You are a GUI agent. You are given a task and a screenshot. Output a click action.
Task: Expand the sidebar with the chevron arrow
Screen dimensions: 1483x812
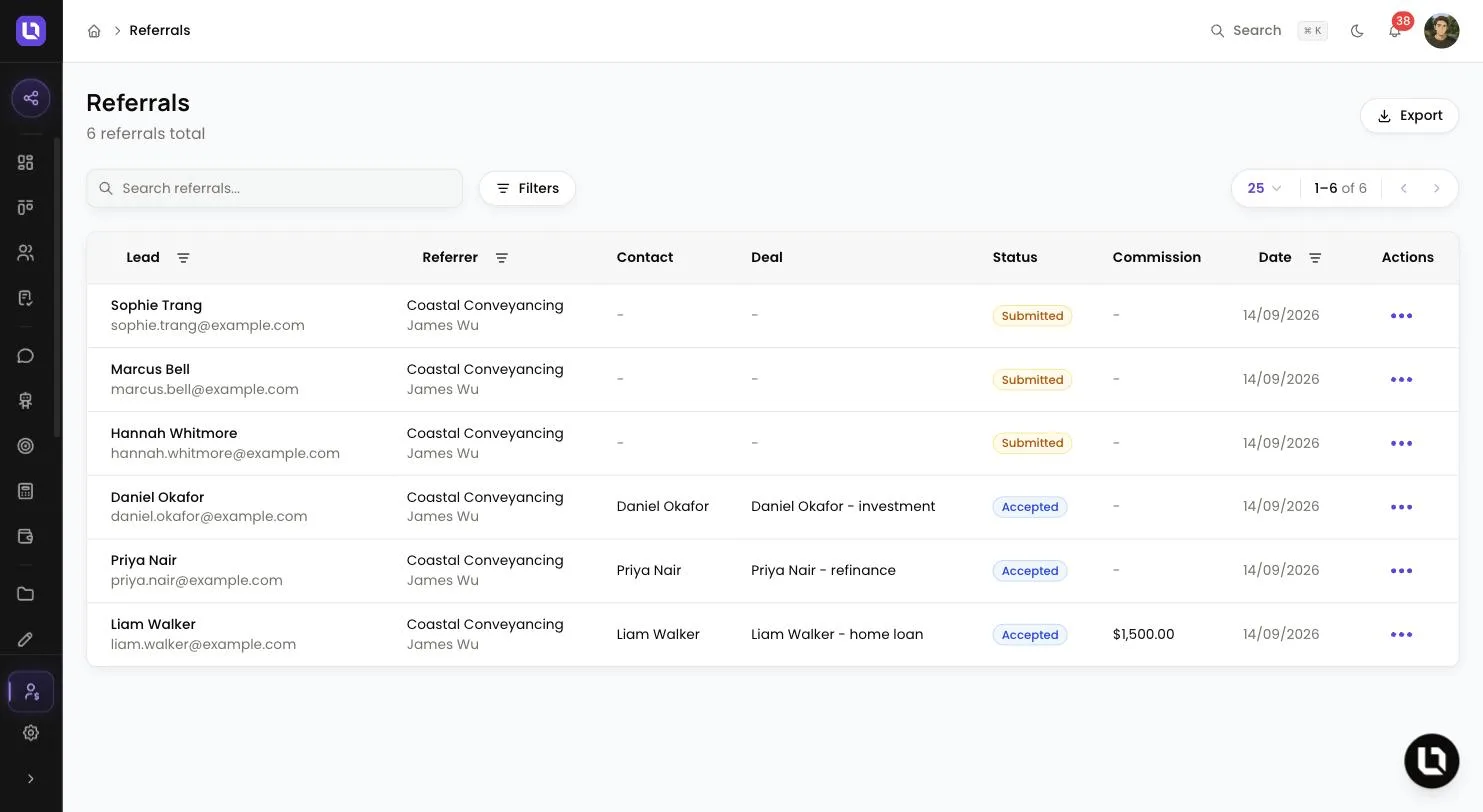point(31,779)
